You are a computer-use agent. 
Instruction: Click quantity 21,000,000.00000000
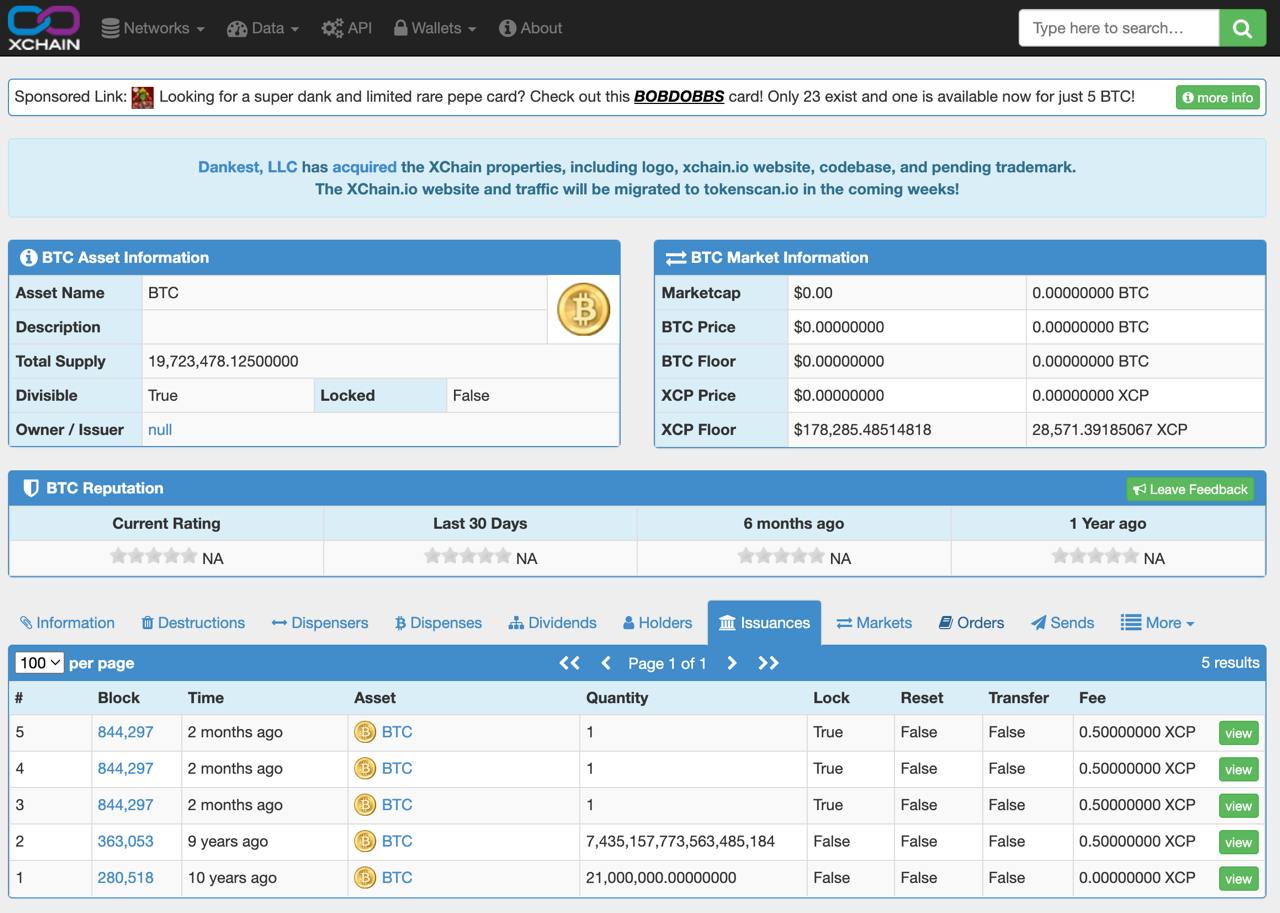pyautogui.click(x=661, y=877)
